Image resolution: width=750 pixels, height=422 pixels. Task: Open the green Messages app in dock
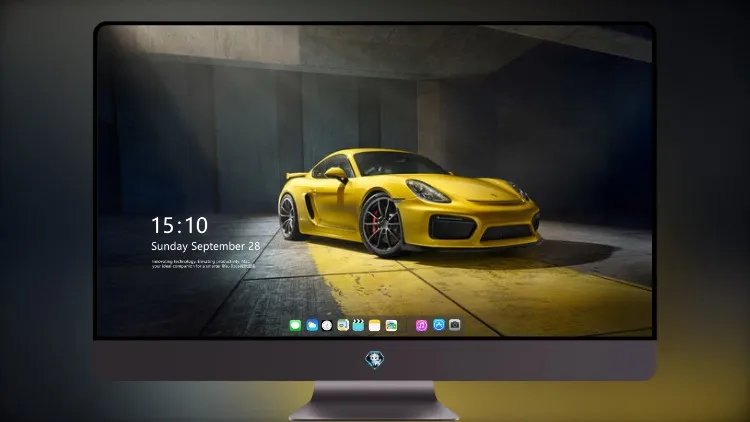coord(295,325)
